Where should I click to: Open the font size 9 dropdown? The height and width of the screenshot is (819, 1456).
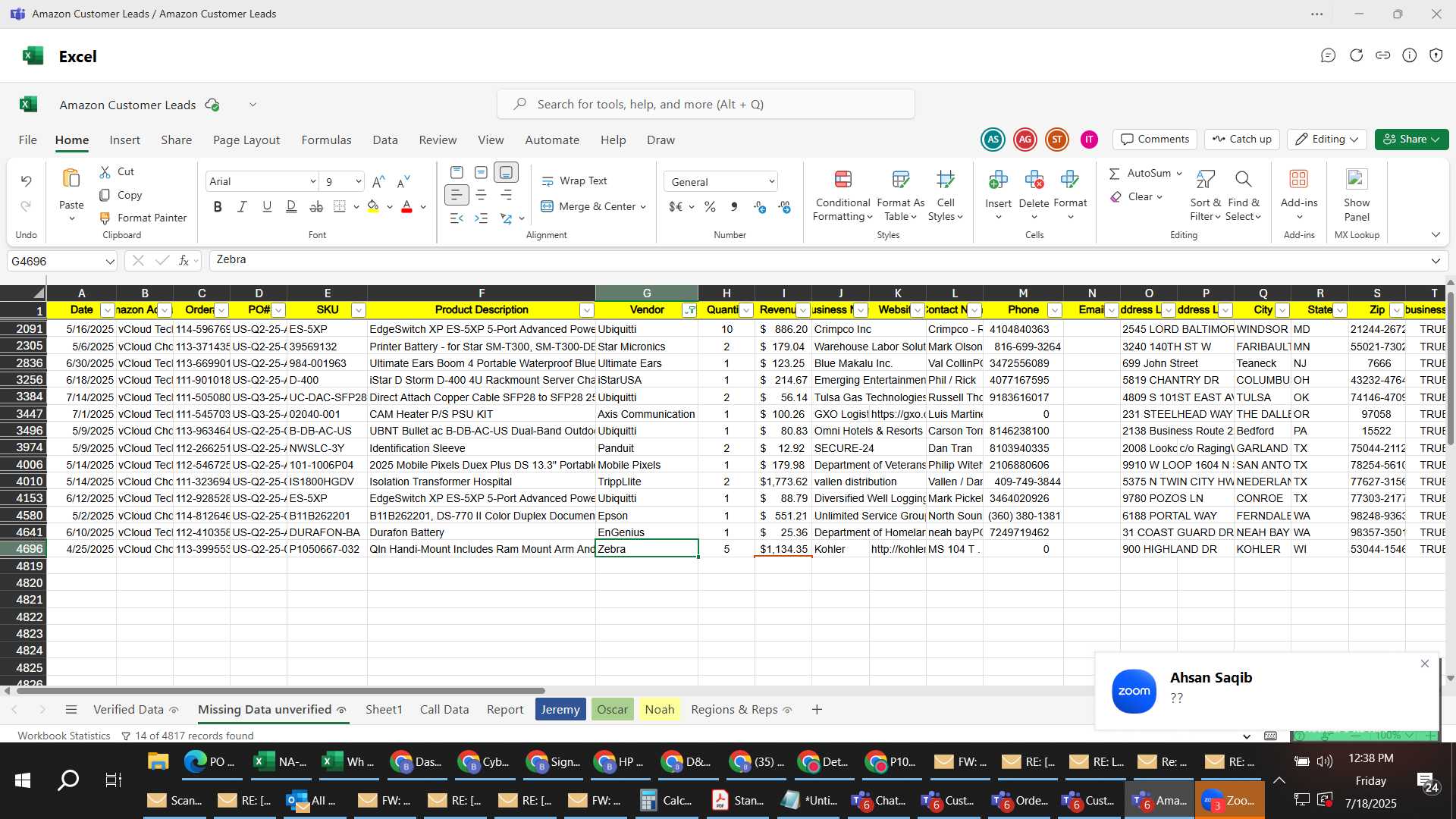tap(358, 181)
